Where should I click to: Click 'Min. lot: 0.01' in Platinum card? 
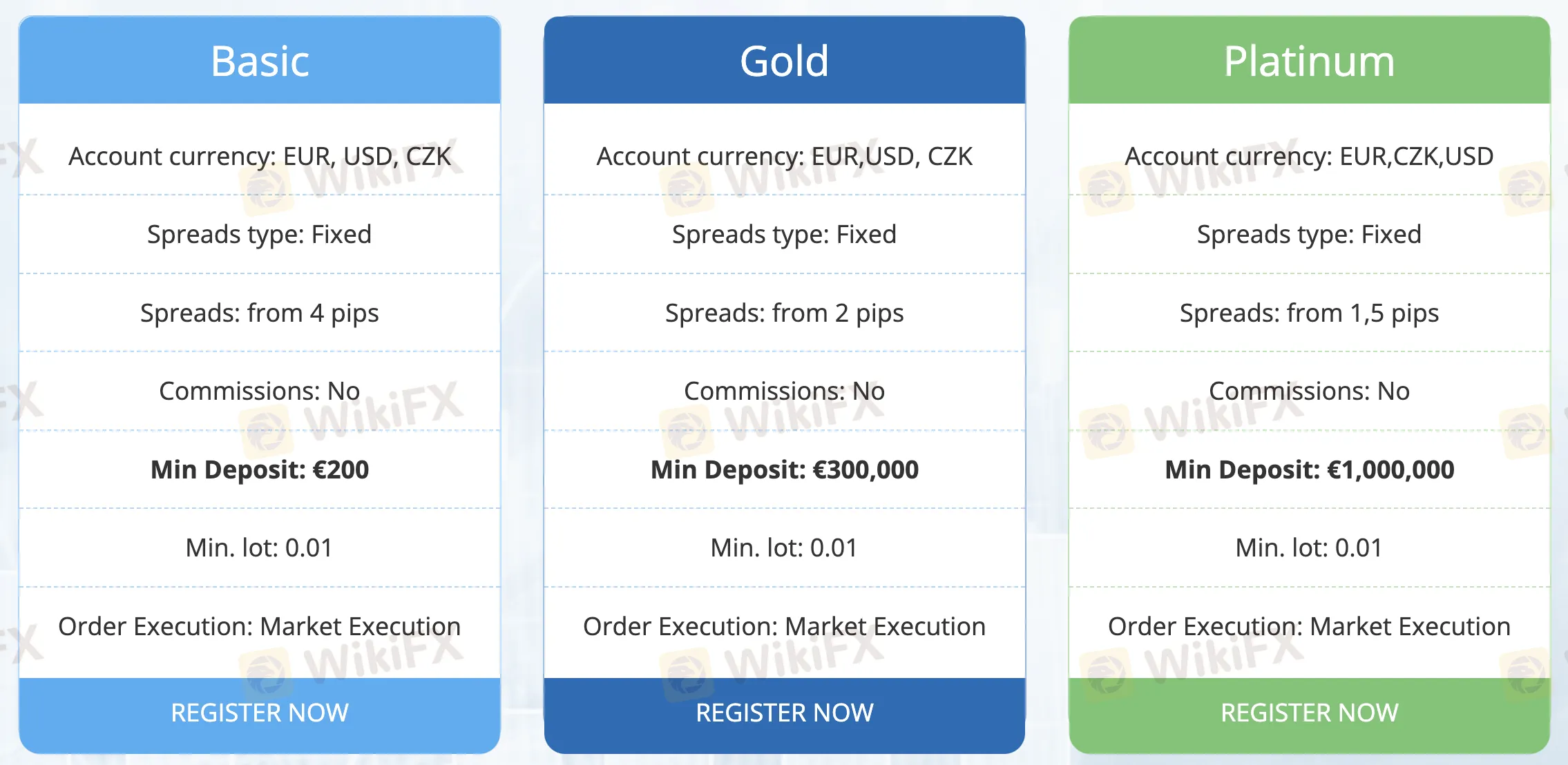(x=1310, y=548)
